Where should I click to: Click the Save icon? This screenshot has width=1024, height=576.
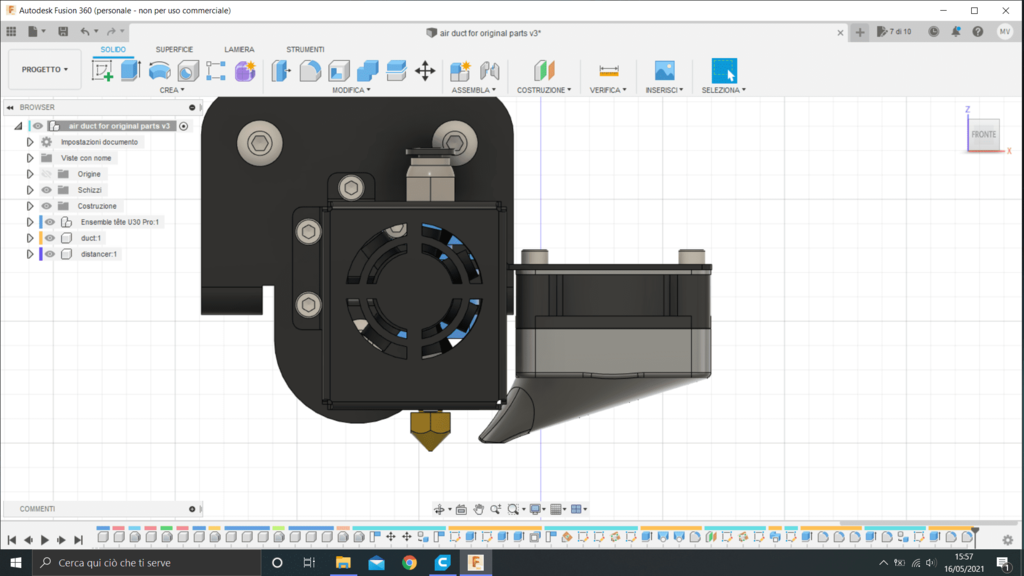coord(63,31)
